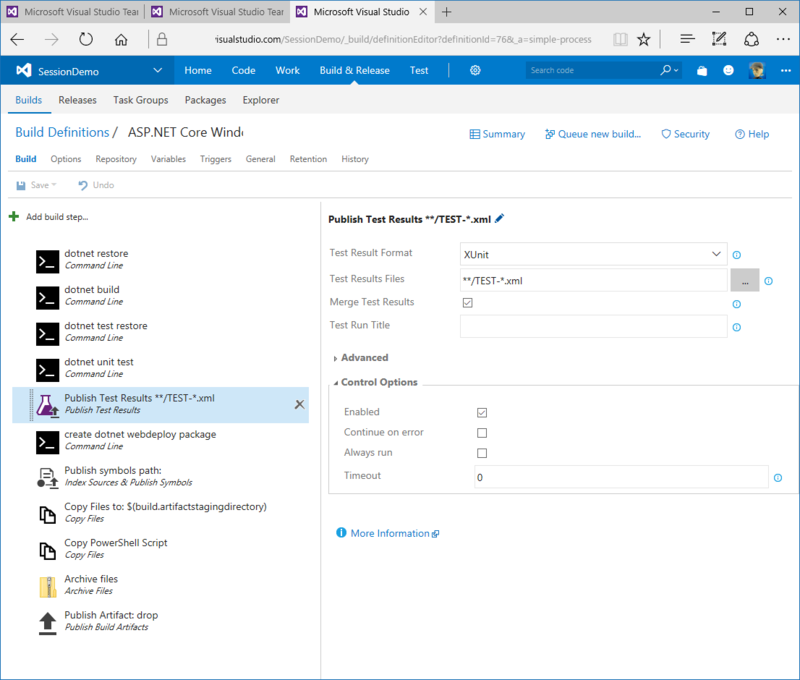Image resolution: width=800 pixels, height=680 pixels.
Task: Click the Undo button
Action: 96,185
